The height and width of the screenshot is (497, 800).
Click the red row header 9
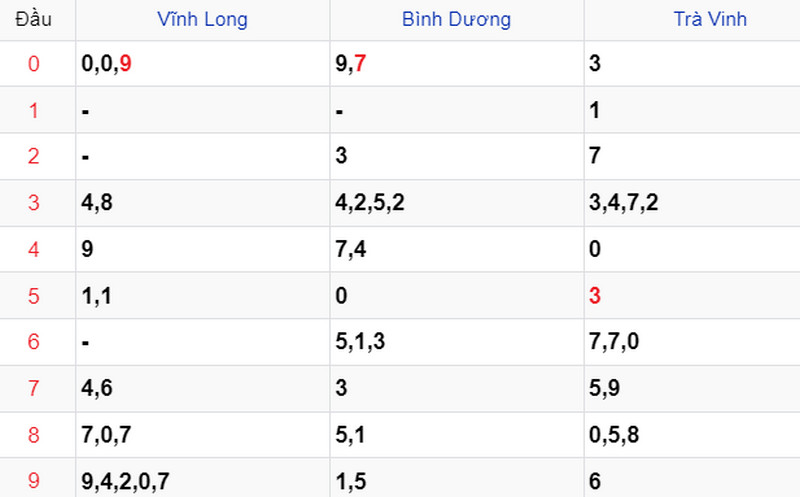[34, 481]
